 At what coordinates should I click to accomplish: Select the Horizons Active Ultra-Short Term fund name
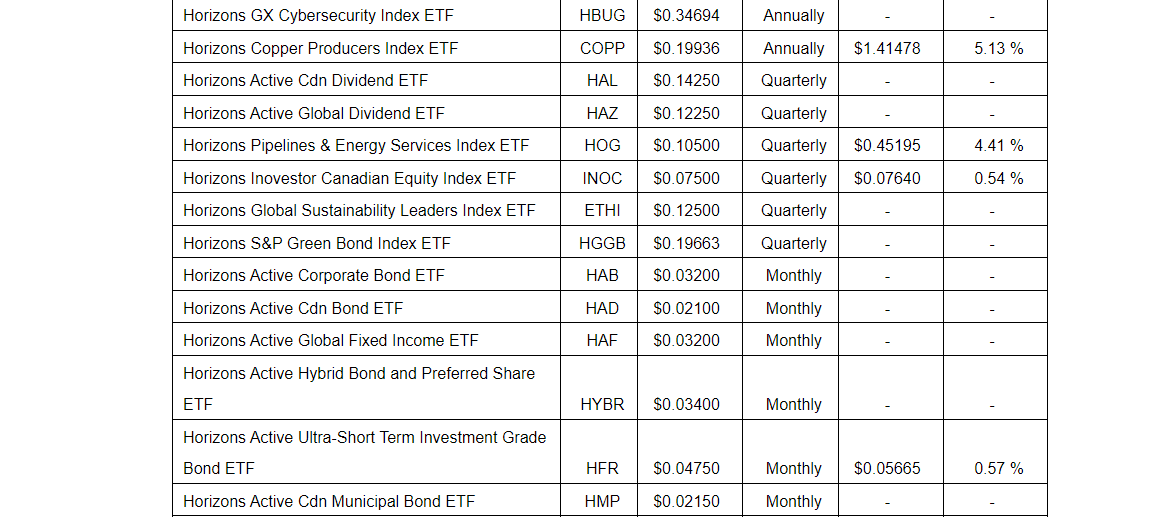point(364,438)
